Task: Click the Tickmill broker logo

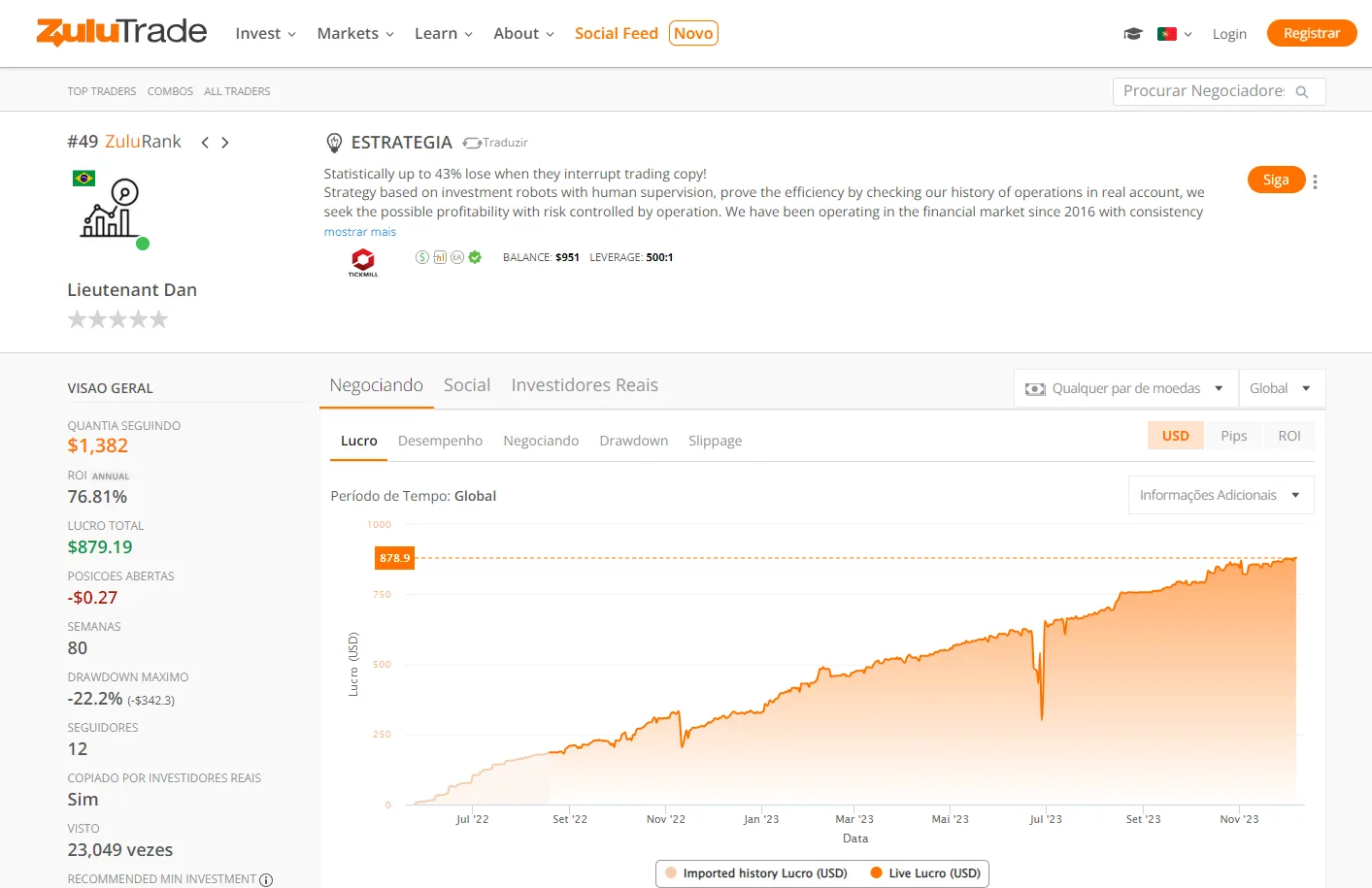Action: 363,262
